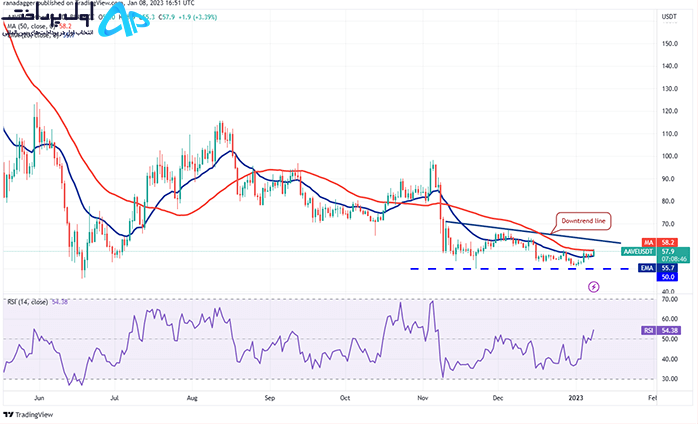Screen dimensions: 700x434
Task: Click the TradingView logo at bottom left
Action: click(x=28, y=415)
